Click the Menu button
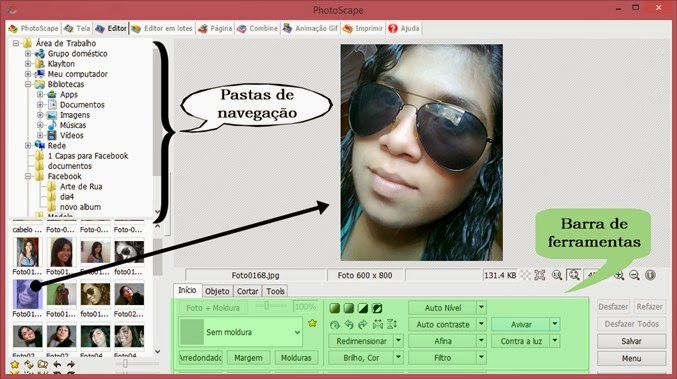The image size is (677, 379). click(x=631, y=358)
